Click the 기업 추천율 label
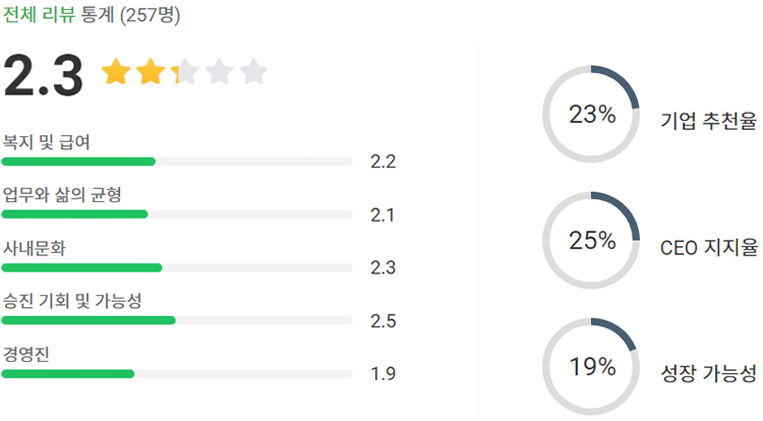Viewport: 763px width, 421px height. click(x=708, y=121)
